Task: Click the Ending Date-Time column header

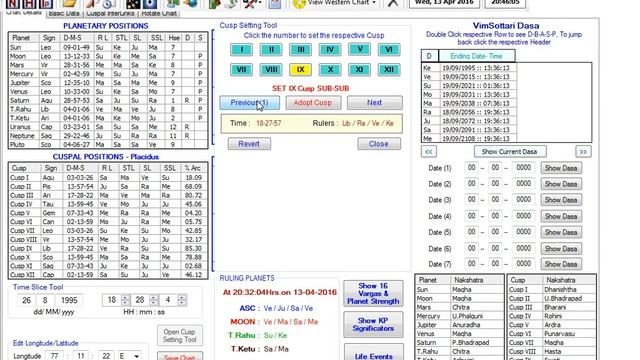Action: click(x=476, y=56)
